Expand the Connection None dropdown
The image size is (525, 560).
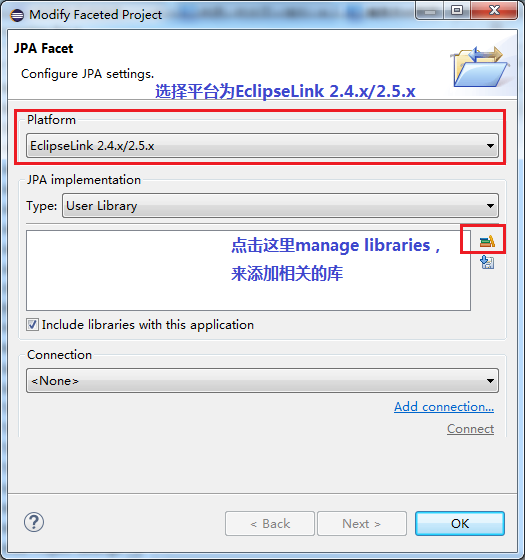coord(262,381)
